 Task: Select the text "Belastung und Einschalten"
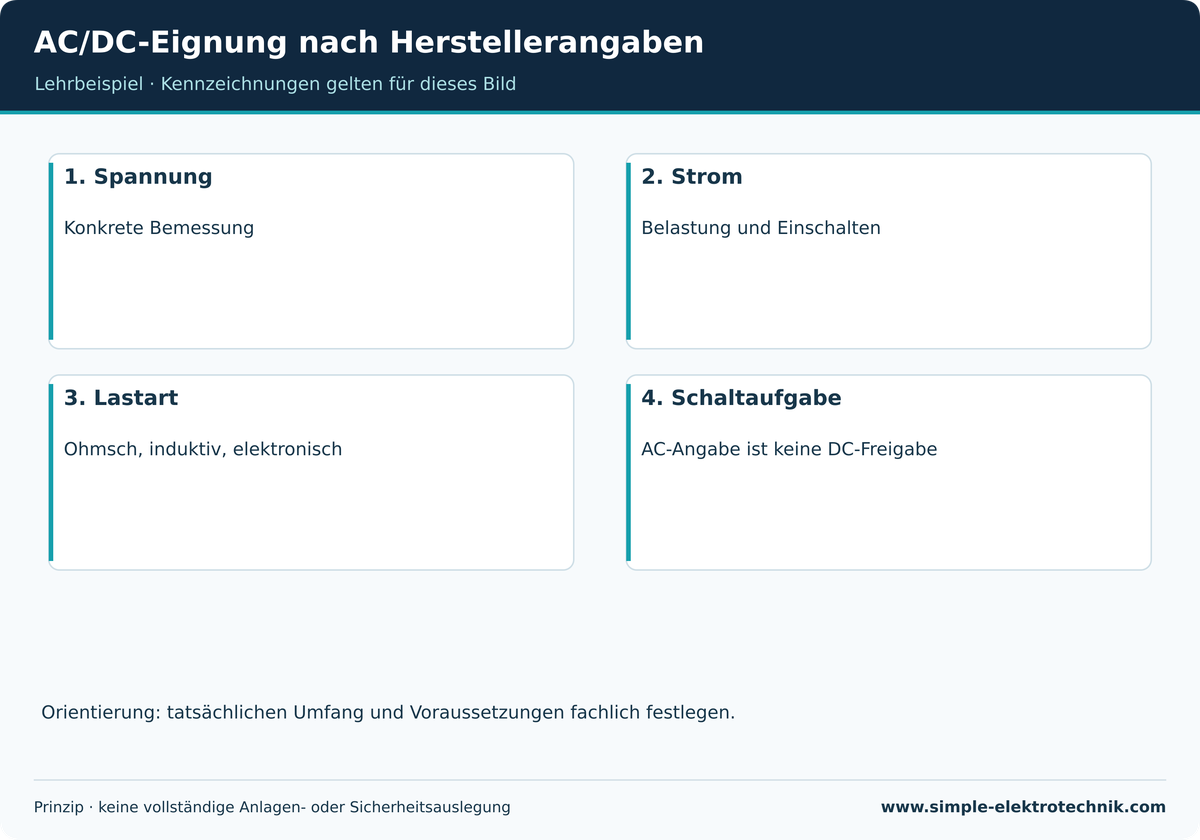[x=761, y=228]
